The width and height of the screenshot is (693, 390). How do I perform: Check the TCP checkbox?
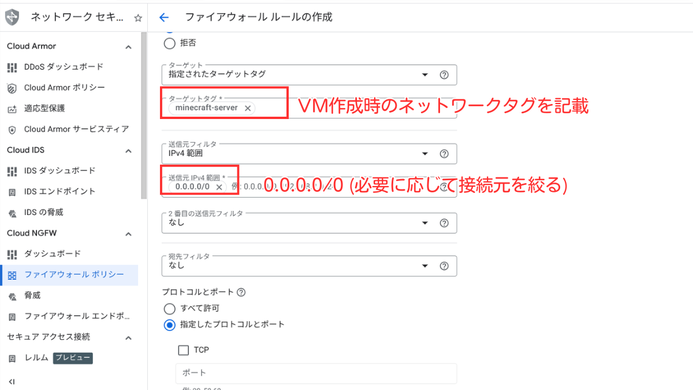click(183, 350)
